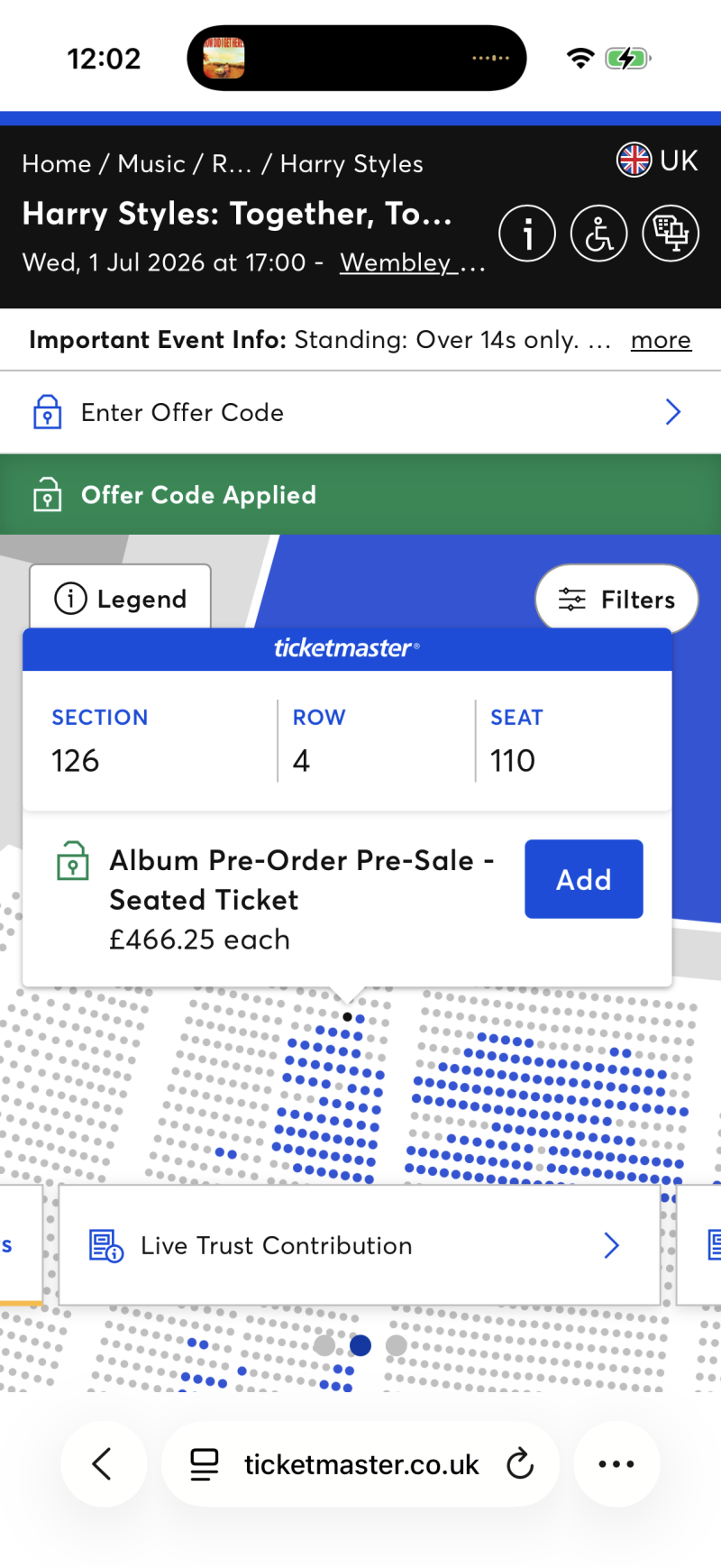Image resolution: width=721 pixels, height=1568 pixels.
Task: Show the seat map Legend
Action: tap(121, 599)
